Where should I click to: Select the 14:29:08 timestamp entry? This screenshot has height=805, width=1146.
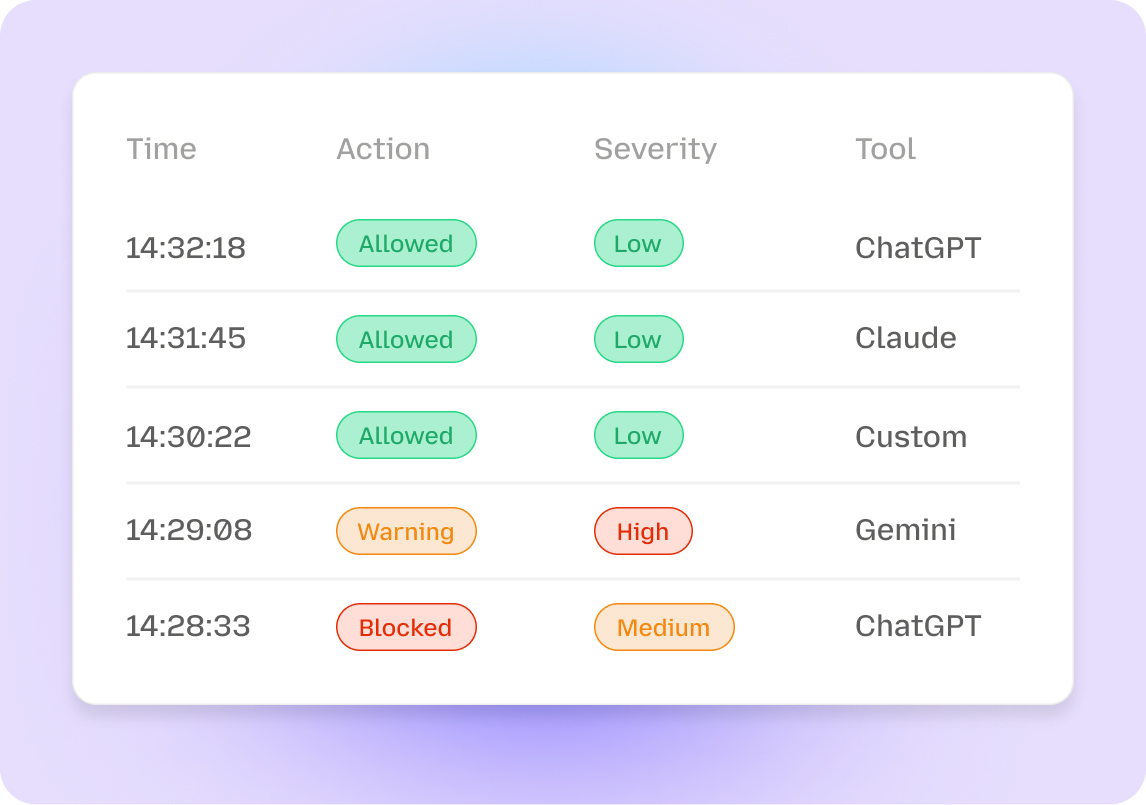(188, 530)
